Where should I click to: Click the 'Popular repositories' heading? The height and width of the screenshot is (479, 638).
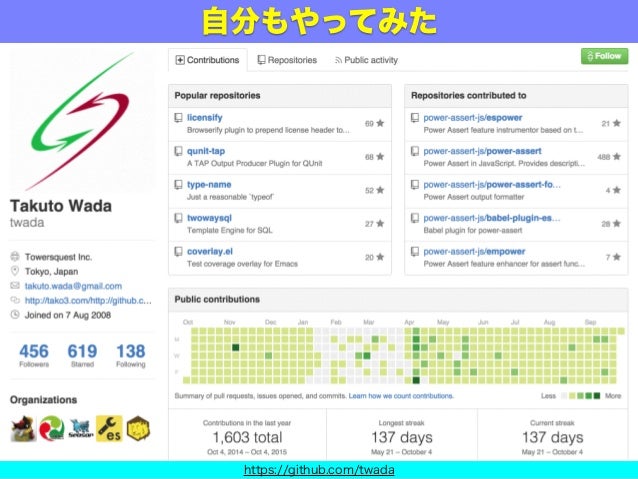point(217,95)
